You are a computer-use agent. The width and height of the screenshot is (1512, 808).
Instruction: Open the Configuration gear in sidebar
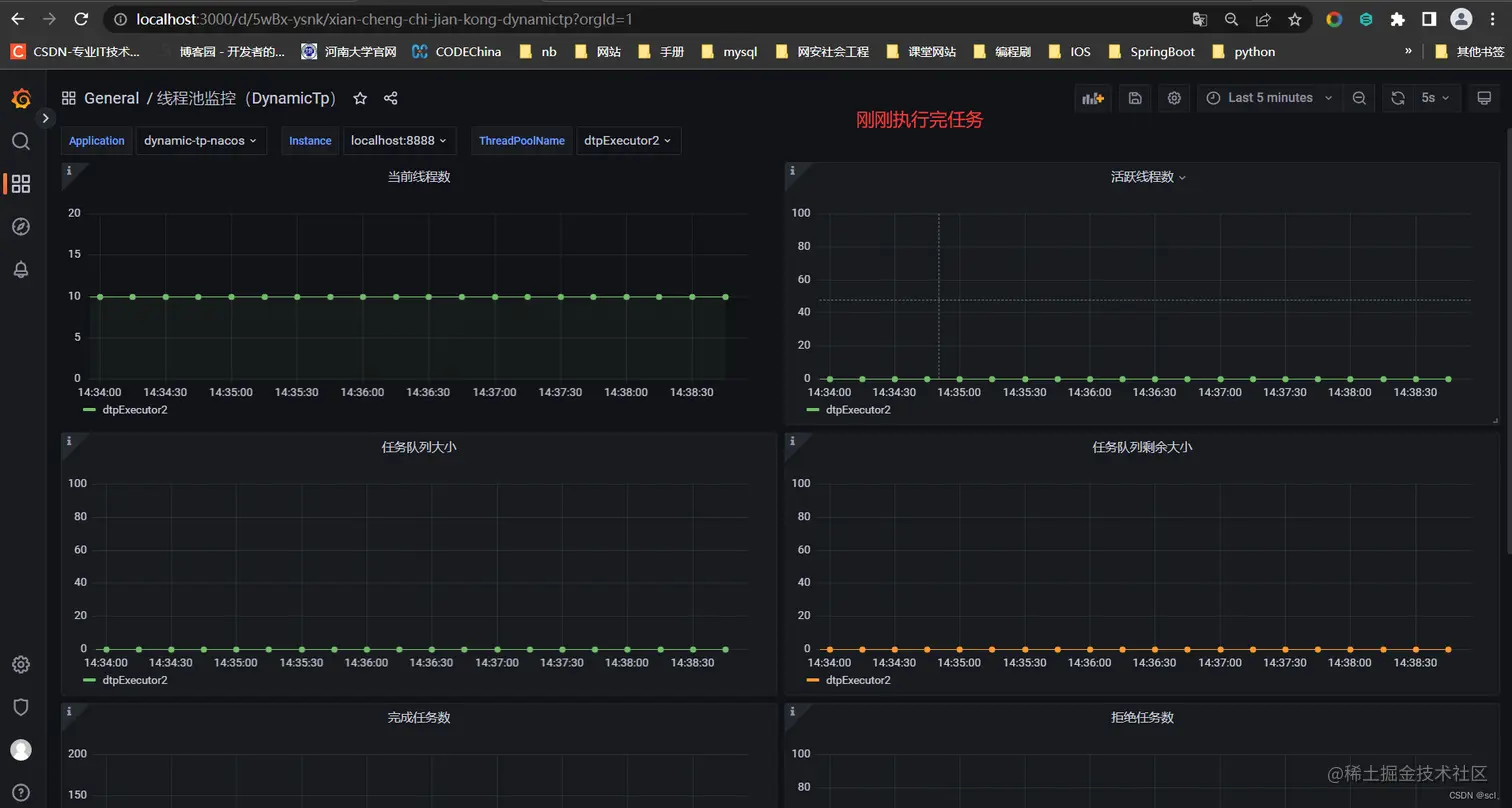[21, 665]
